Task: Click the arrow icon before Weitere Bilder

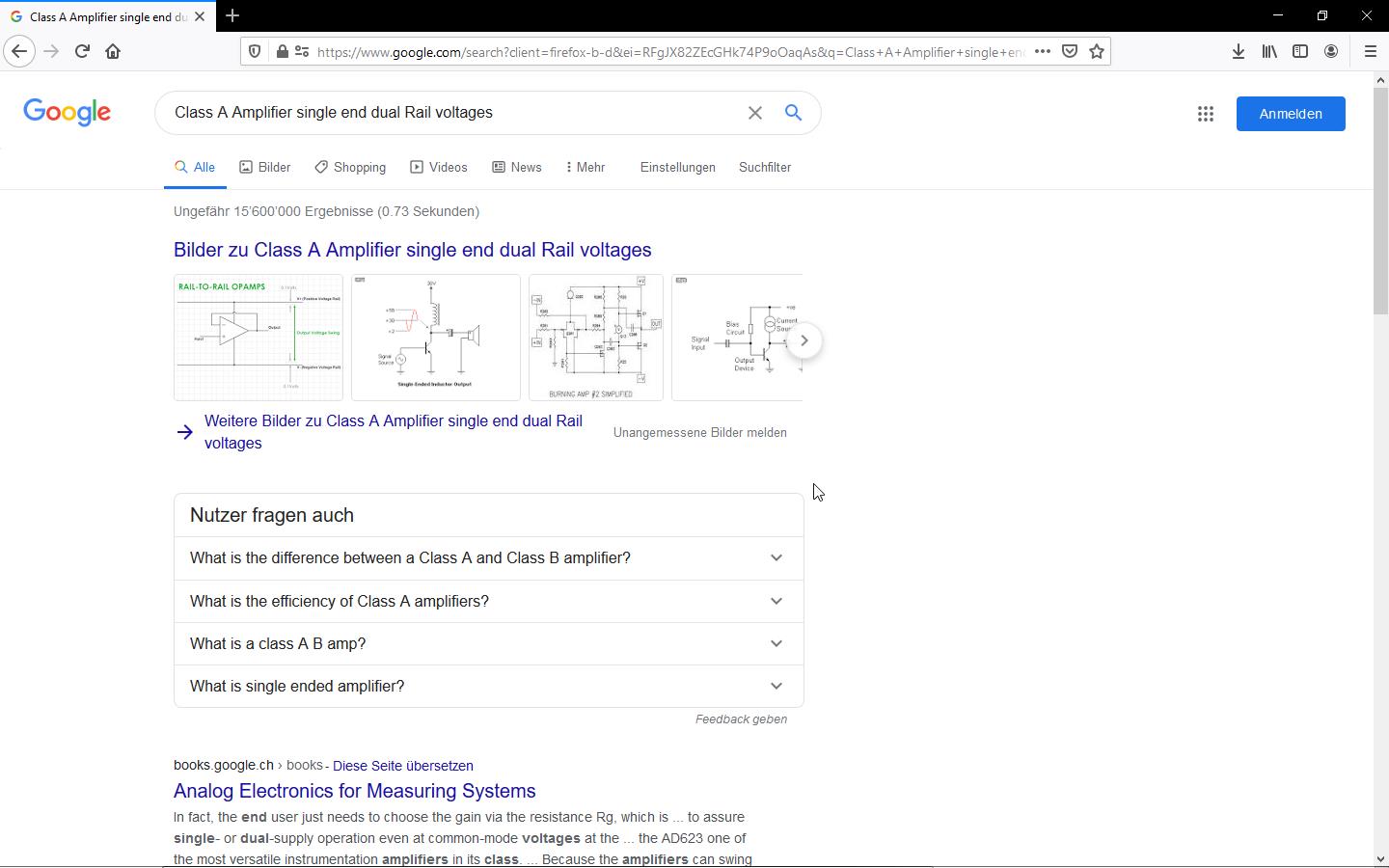Action: pos(185,432)
